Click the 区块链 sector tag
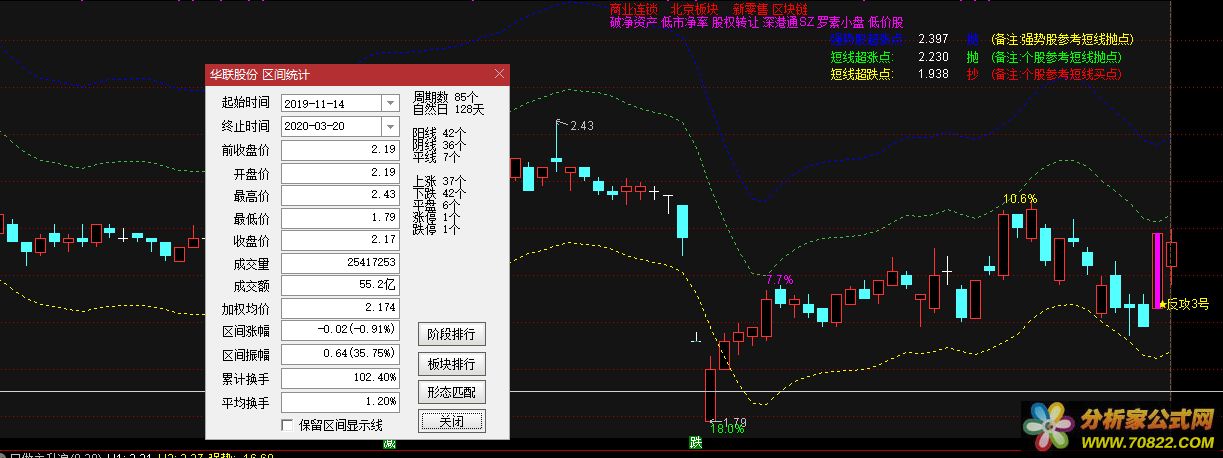Screen dimensions: 1223x458 [x=789, y=8]
